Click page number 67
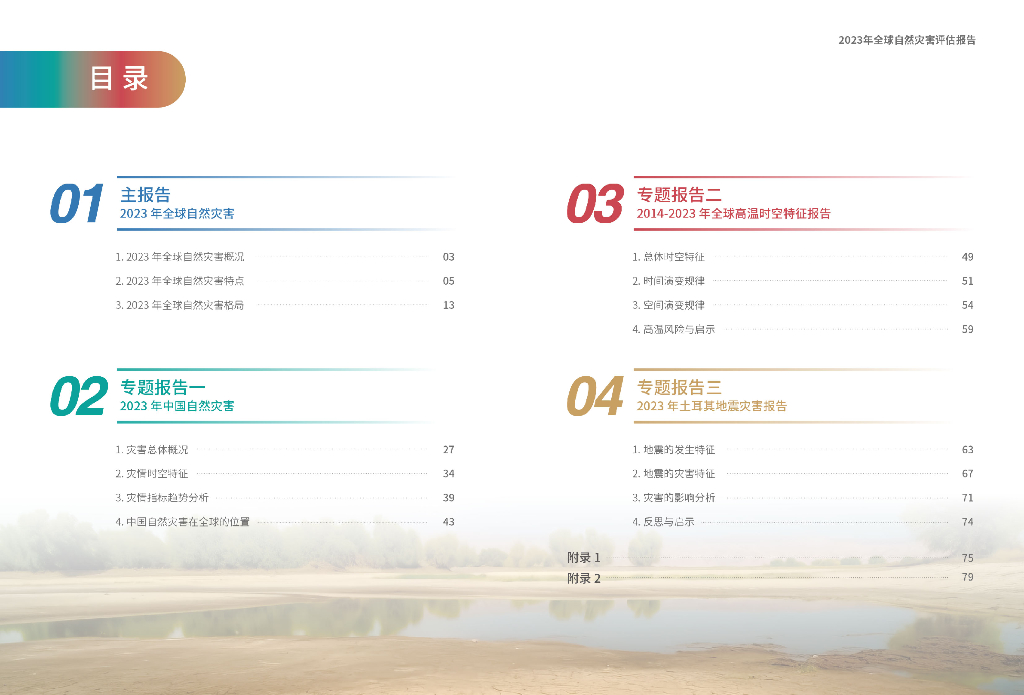The image size is (1024, 695). point(968,474)
